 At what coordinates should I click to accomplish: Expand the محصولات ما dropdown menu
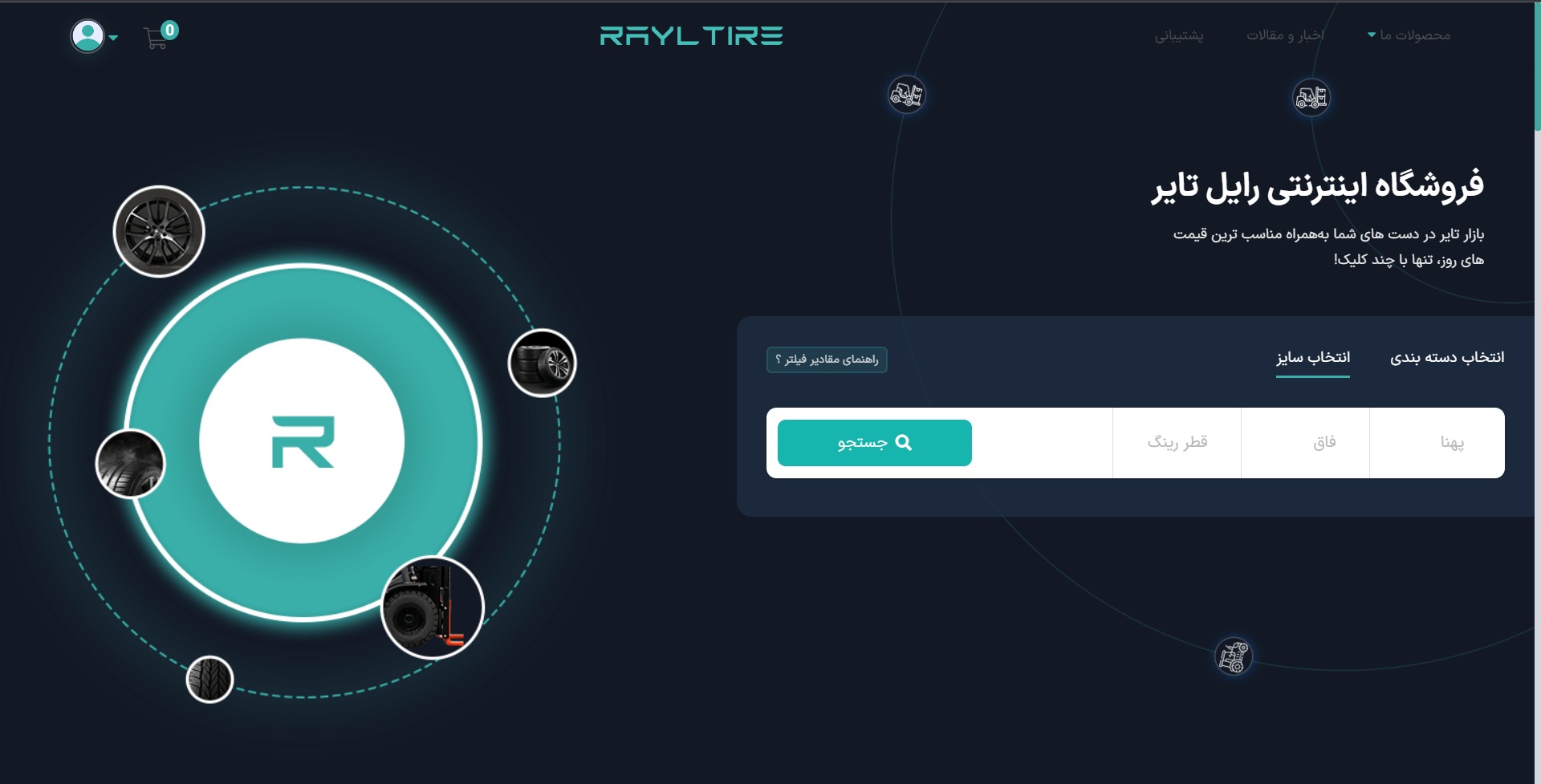coord(1409,35)
